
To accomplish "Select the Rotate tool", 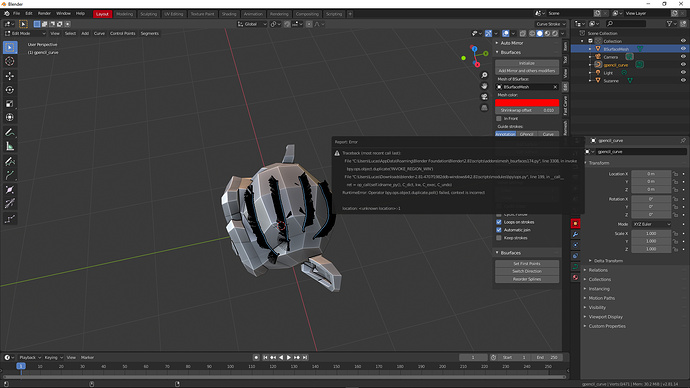I will 10,90.
